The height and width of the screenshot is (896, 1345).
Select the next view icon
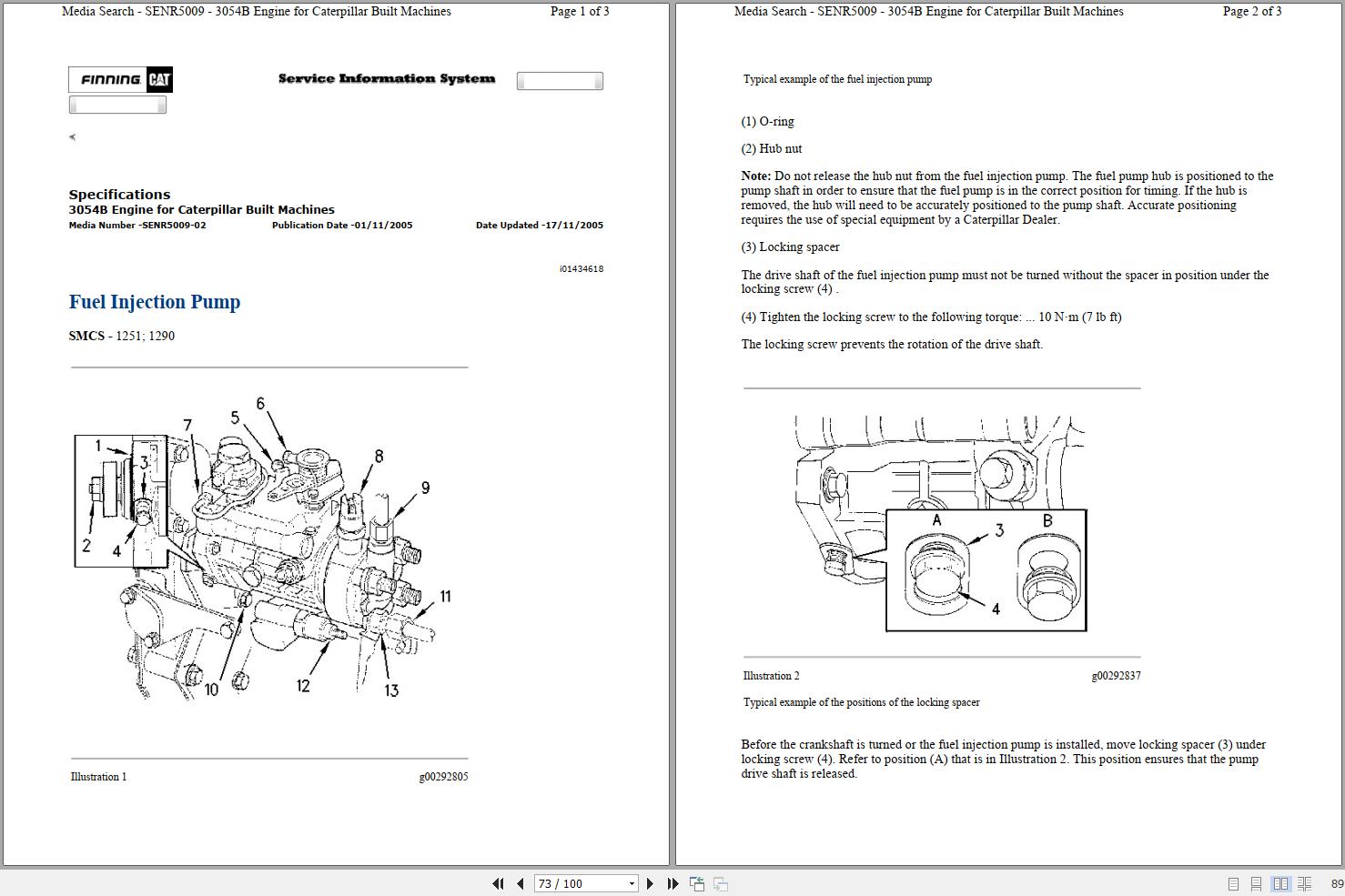719,883
